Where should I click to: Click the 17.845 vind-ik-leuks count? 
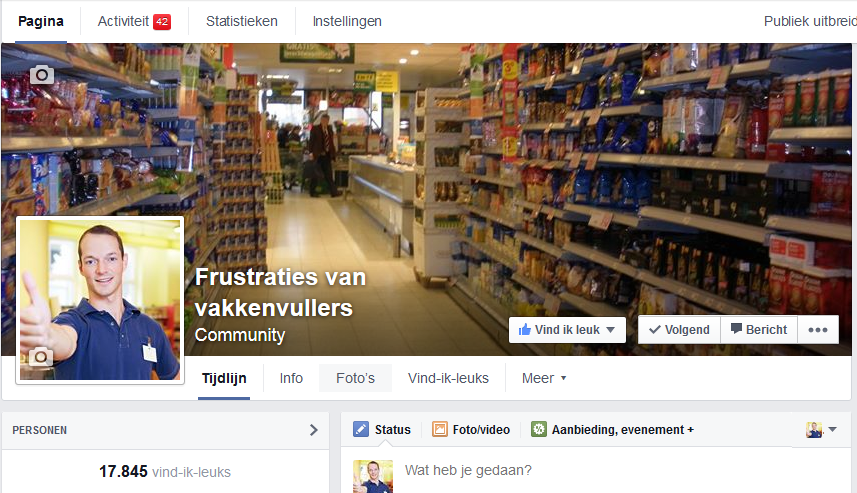coord(165,472)
